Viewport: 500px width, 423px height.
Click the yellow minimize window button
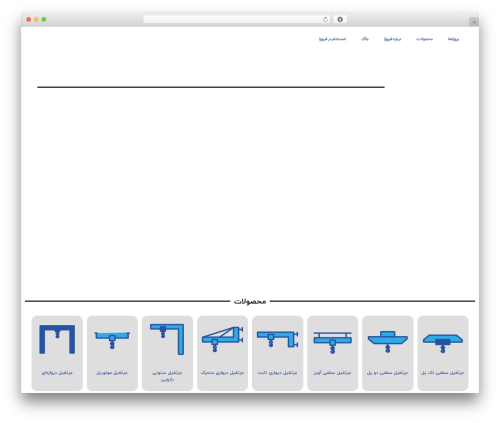click(x=36, y=20)
